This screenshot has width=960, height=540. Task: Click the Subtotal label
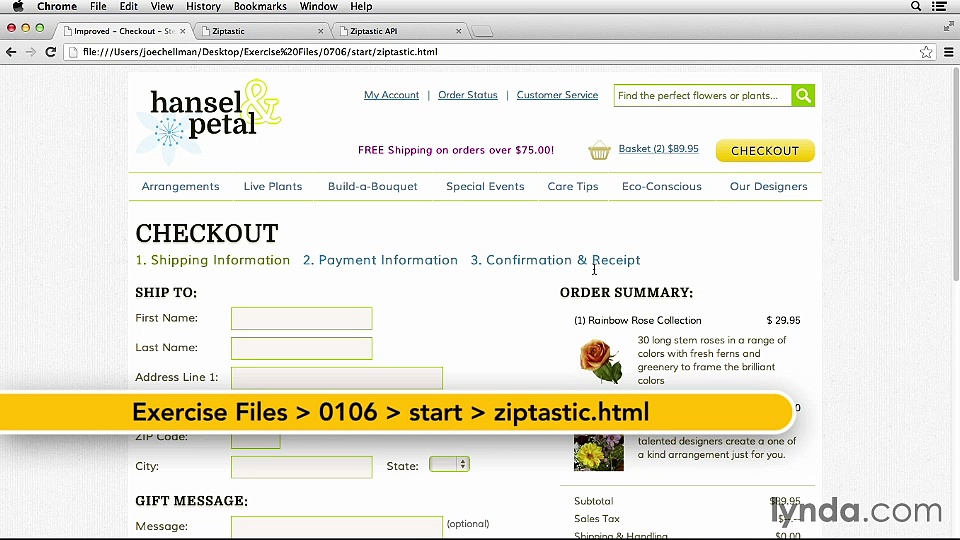tap(593, 501)
